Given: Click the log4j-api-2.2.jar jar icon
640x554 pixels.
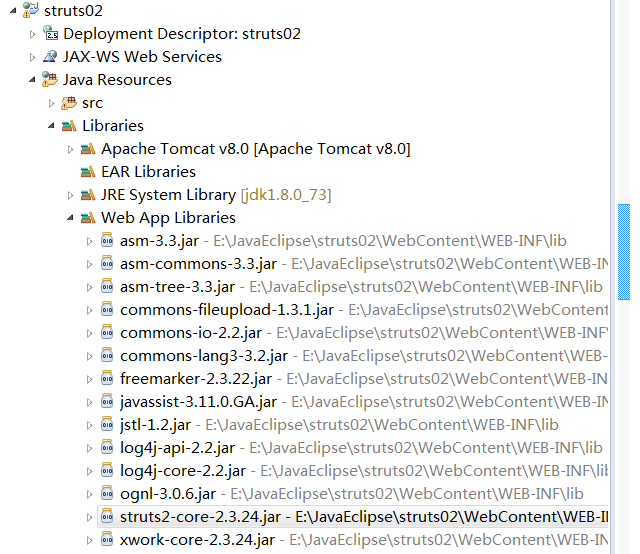Looking at the screenshot, I should point(107,448).
